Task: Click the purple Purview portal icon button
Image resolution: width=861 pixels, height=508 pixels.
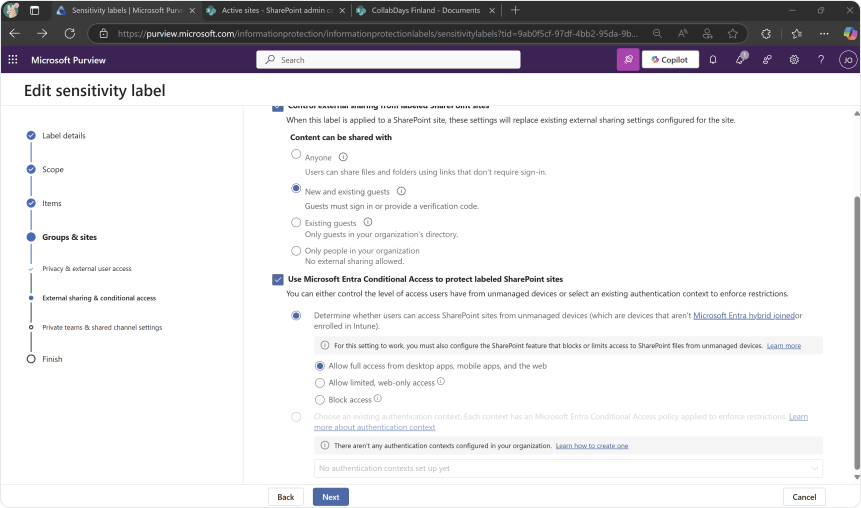Action: point(628,59)
